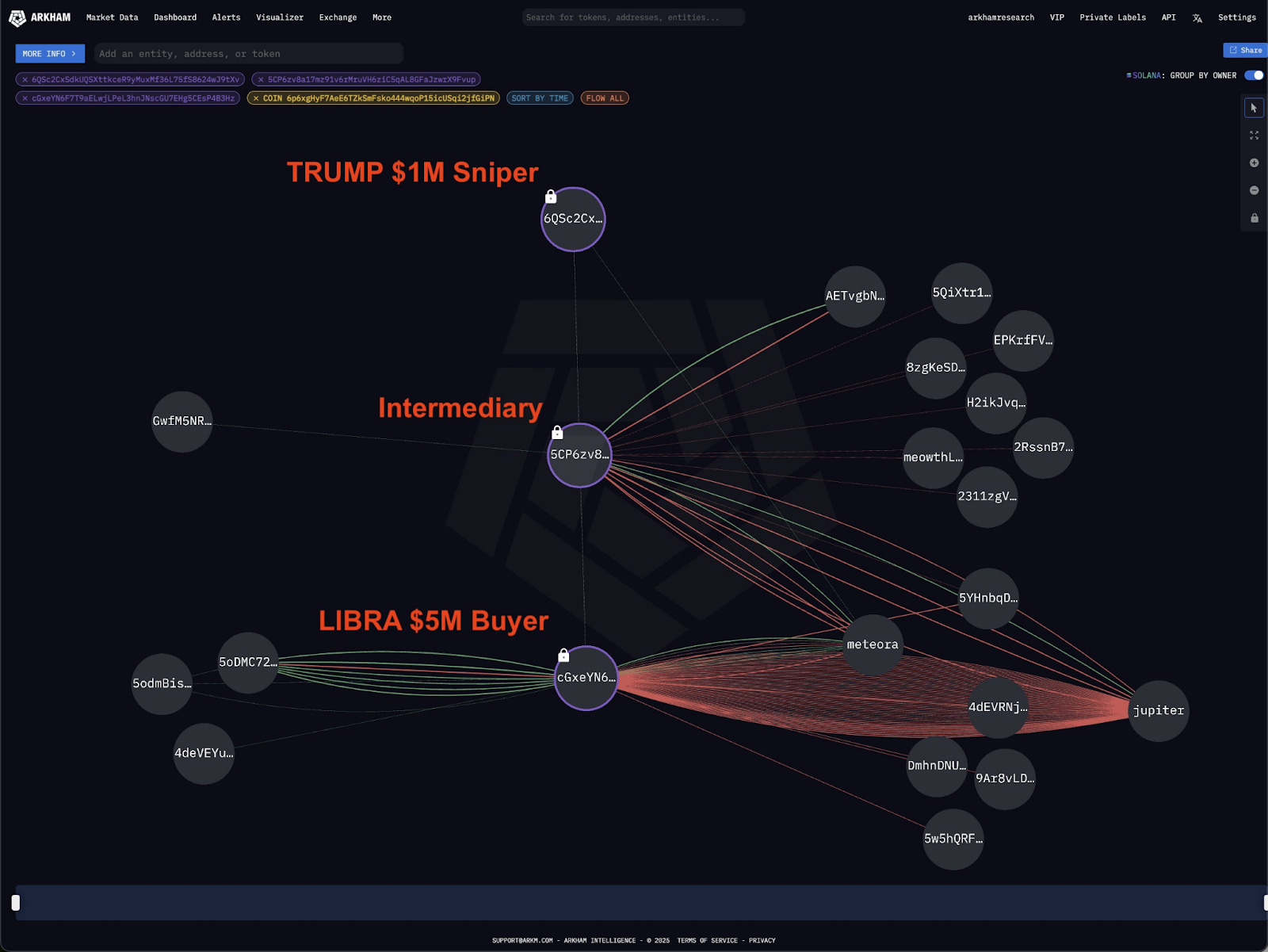Open Private Labels
Image resolution: width=1268 pixels, height=952 pixels.
tap(1113, 17)
